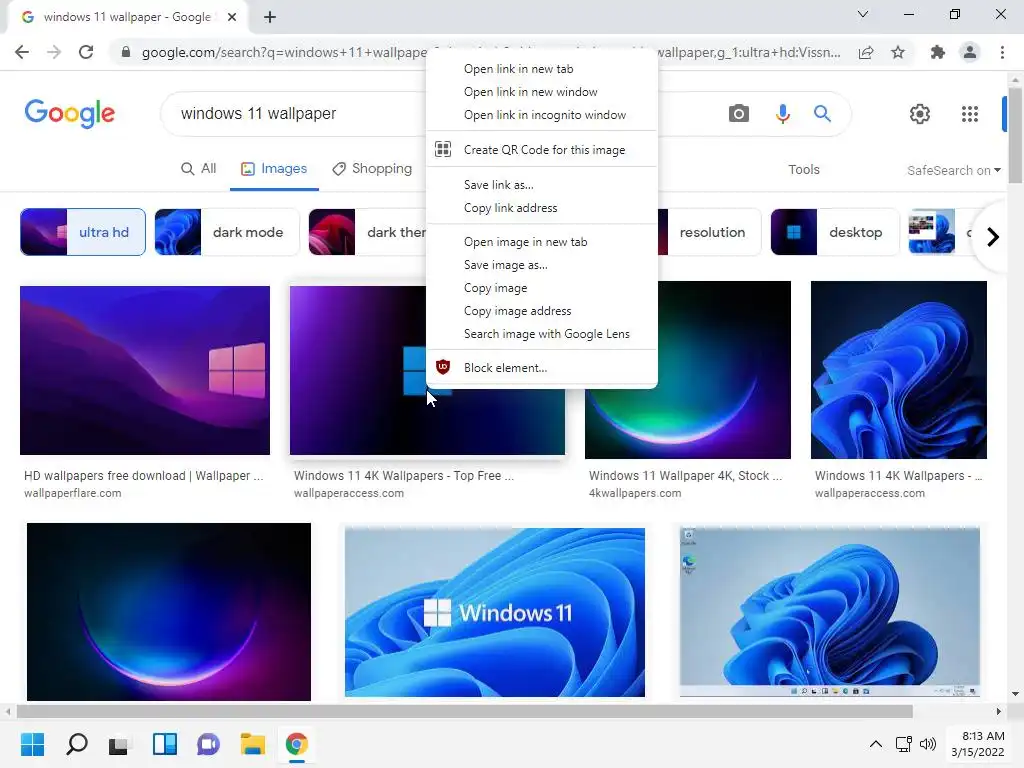Viewport: 1024px width, 768px height.
Task: Click the vertical page scrollbar thumb
Action: click(x=1015, y=135)
